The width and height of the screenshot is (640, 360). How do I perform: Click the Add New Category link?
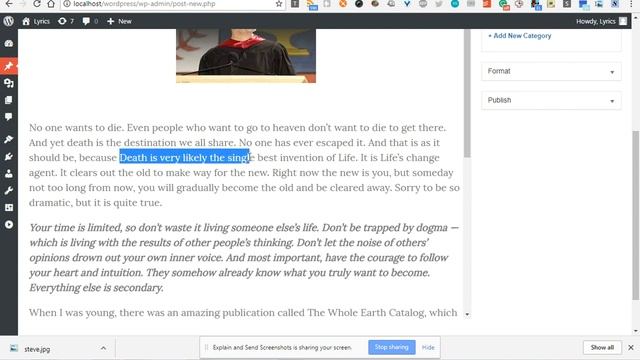(520, 36)
